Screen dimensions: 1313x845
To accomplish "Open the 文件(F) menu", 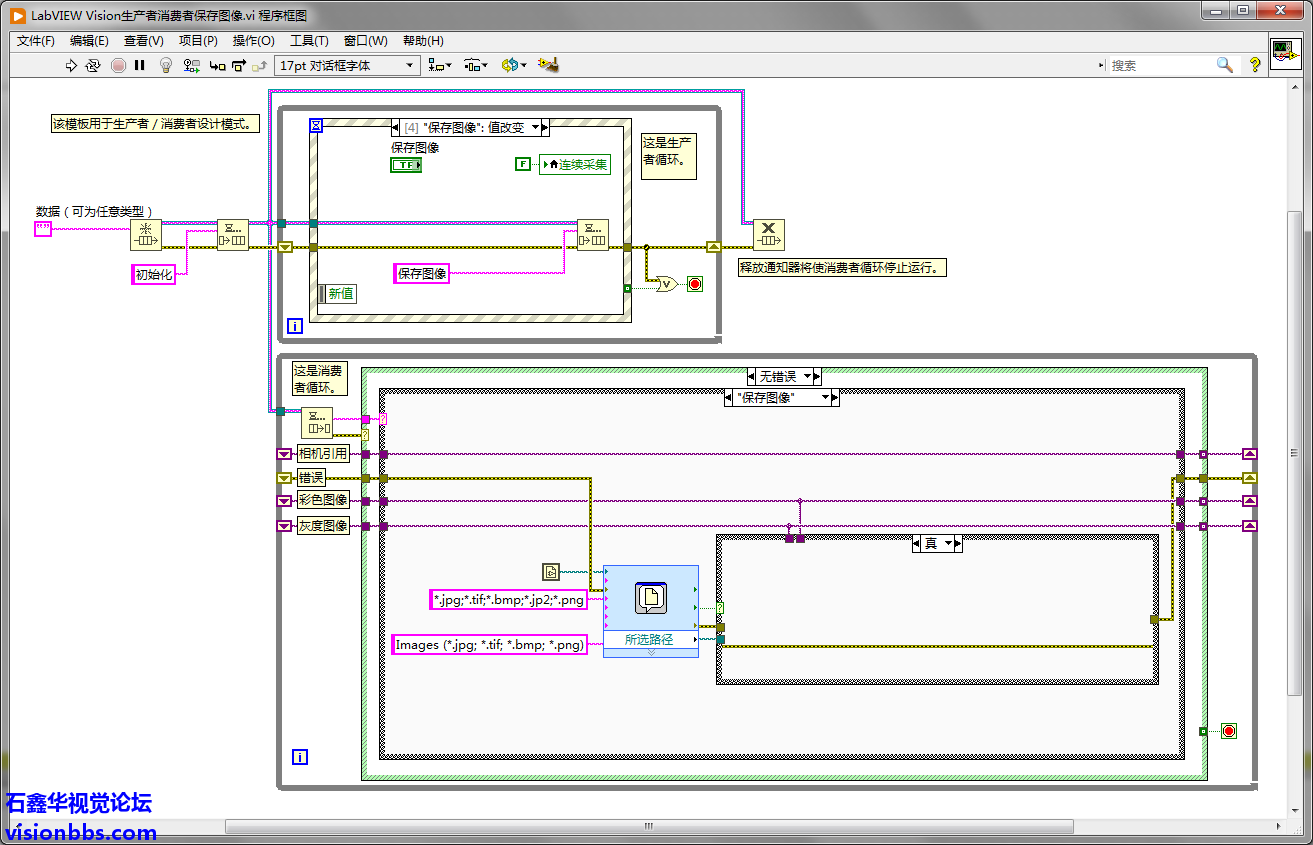I will tap(36, 41).
